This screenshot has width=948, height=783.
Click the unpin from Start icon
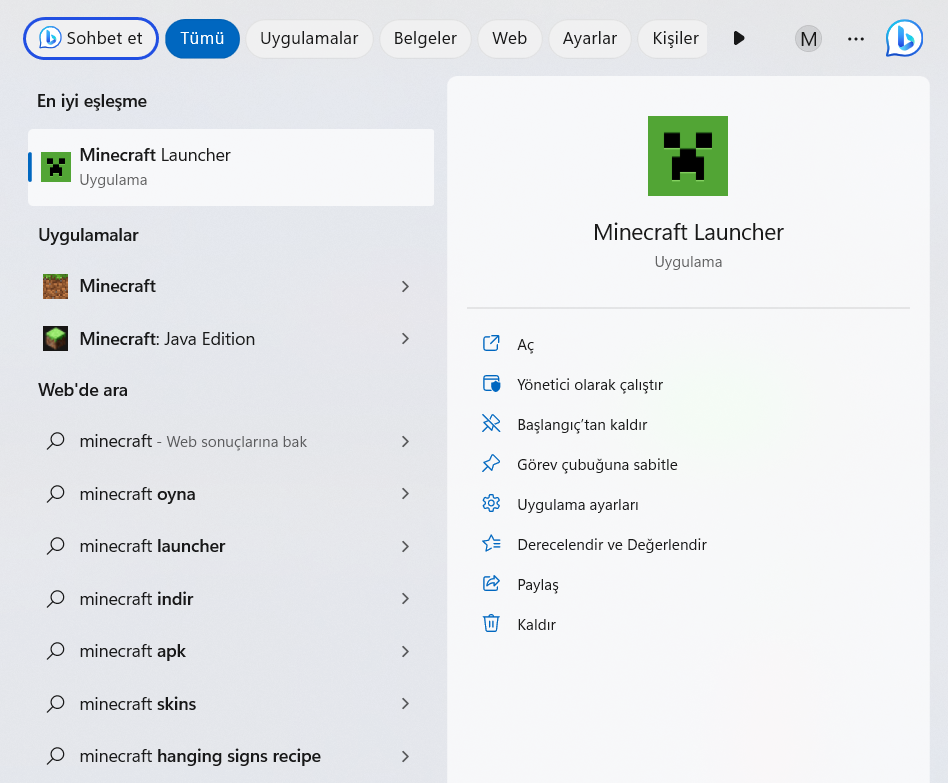point(491,423)
